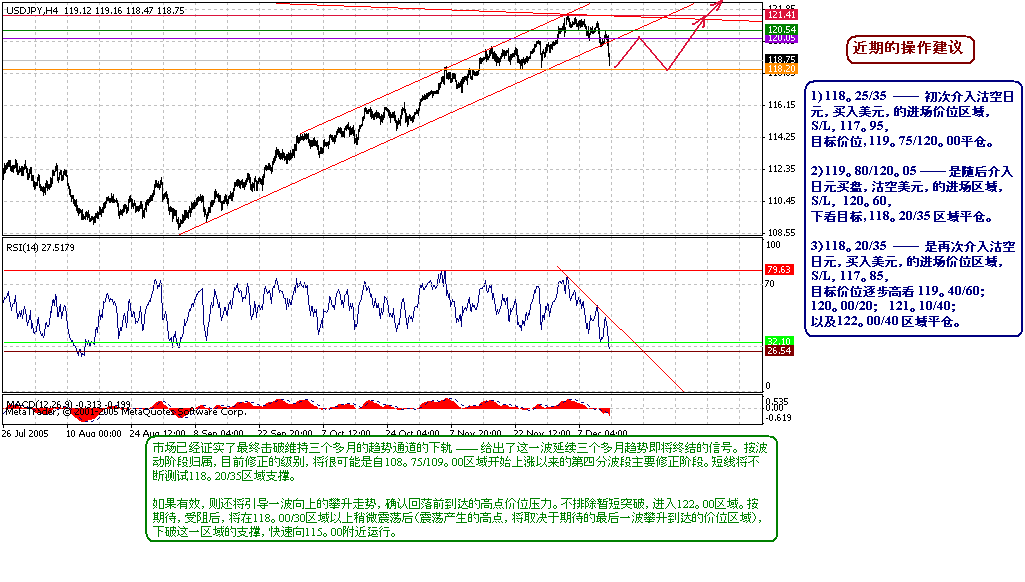Click the 108.55 price axis value

point(782,232)
